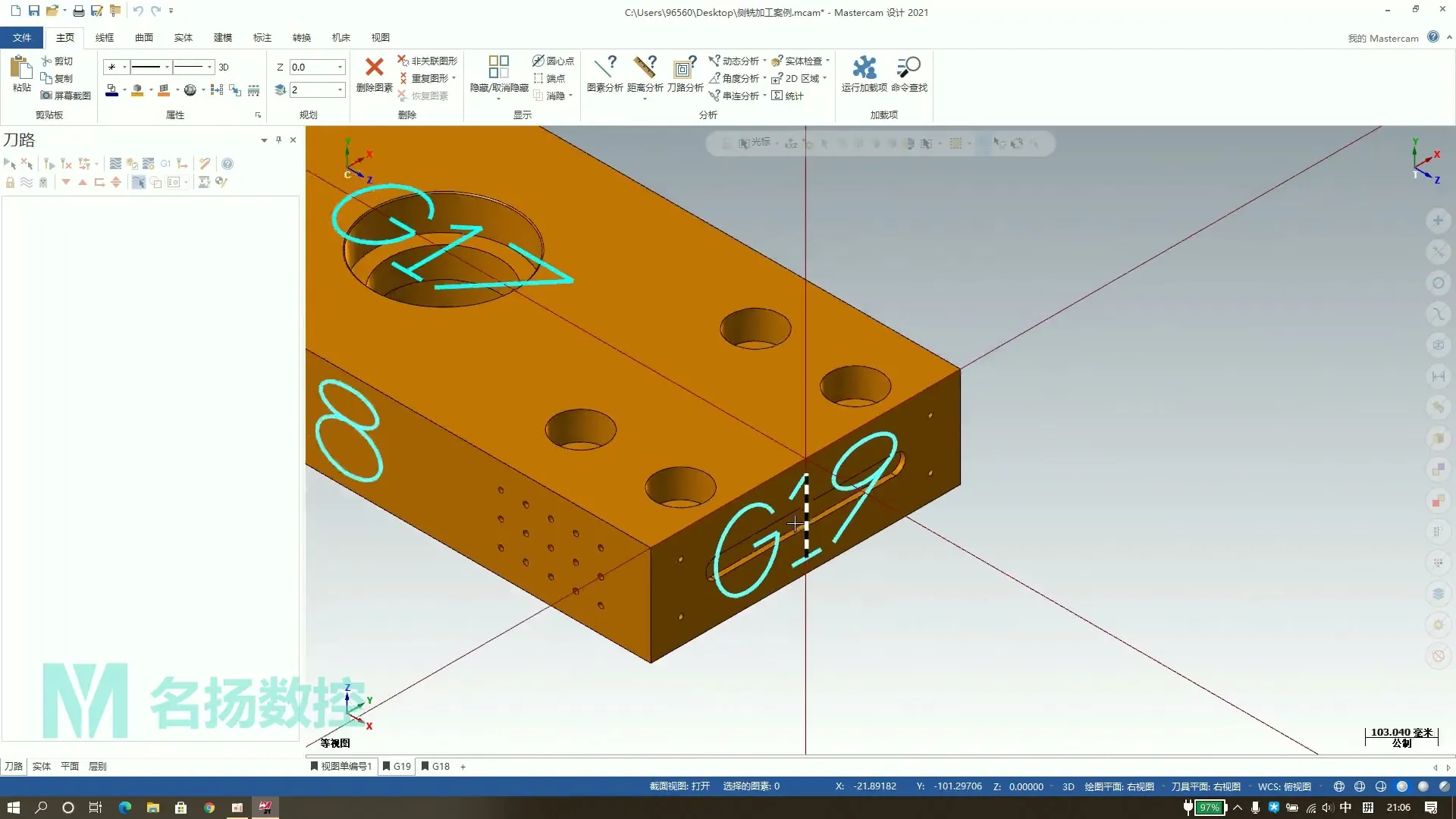This screenshot has height=819, width=1456.
Task: Switch to the G18 view sheet tab
Action: 436,767
